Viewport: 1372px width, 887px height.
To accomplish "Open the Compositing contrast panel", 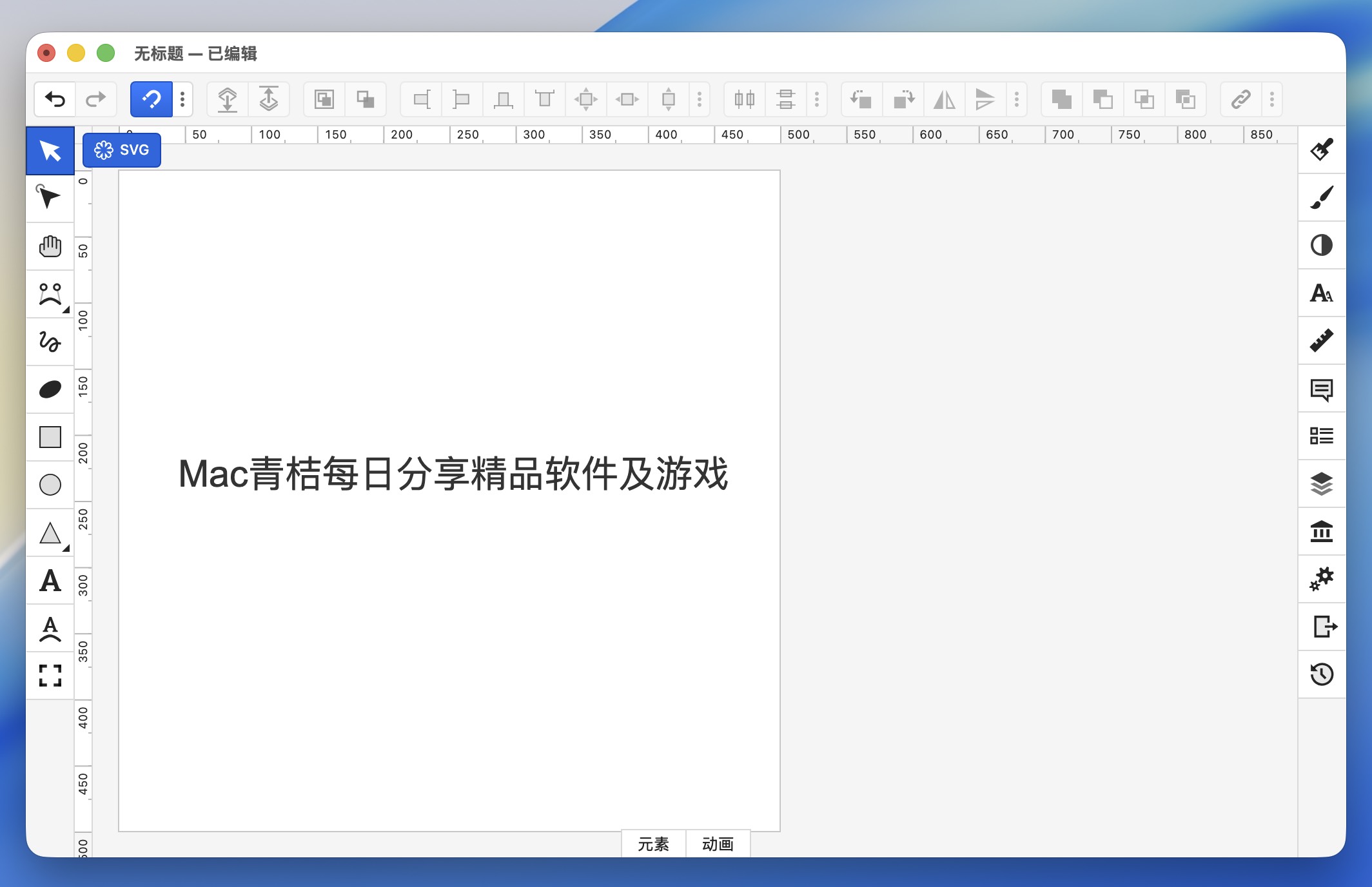I will (1321, 245).
